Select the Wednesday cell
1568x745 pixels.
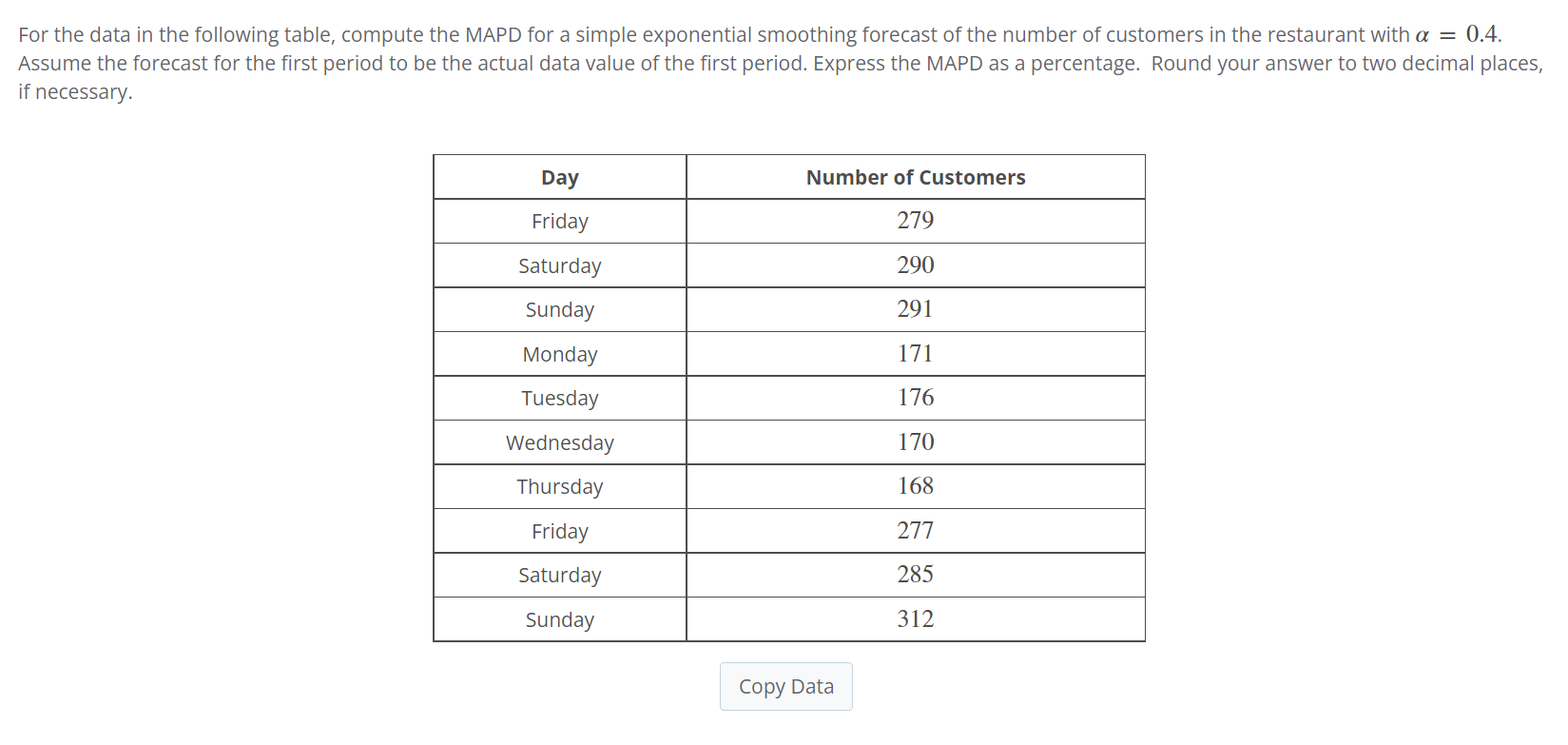[560, 441]
